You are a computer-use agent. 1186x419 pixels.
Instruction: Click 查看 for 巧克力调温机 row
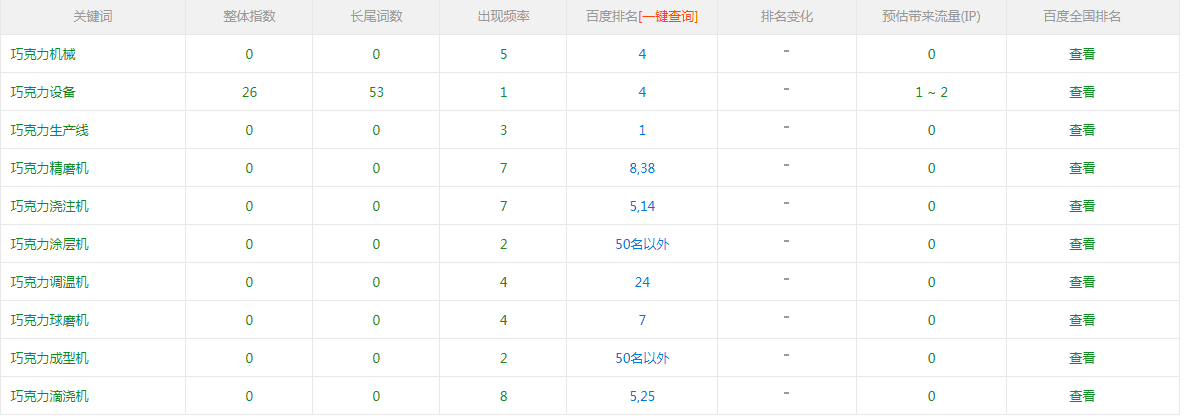1082,282
